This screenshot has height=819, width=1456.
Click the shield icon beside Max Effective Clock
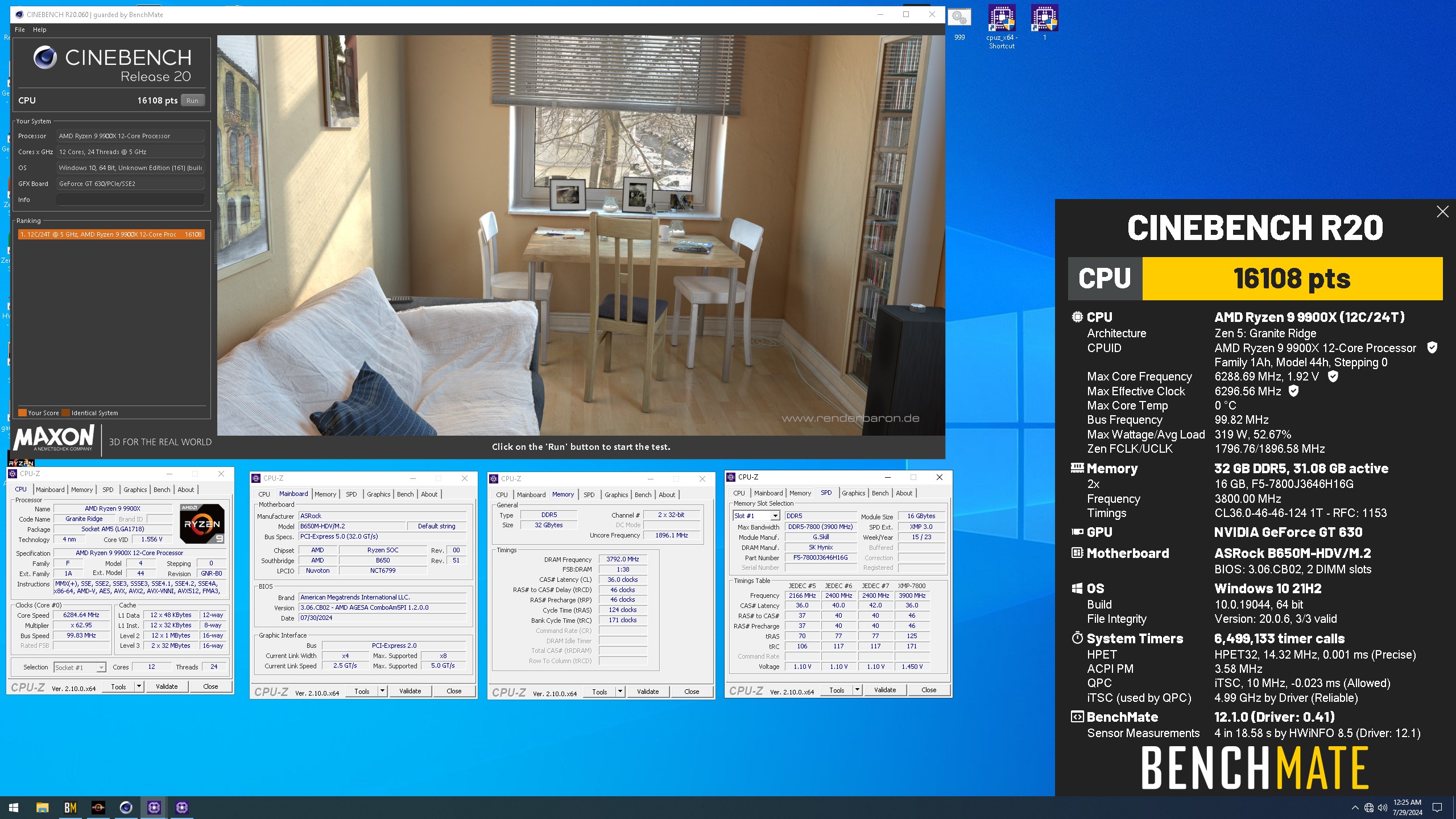coord(1293,391)
